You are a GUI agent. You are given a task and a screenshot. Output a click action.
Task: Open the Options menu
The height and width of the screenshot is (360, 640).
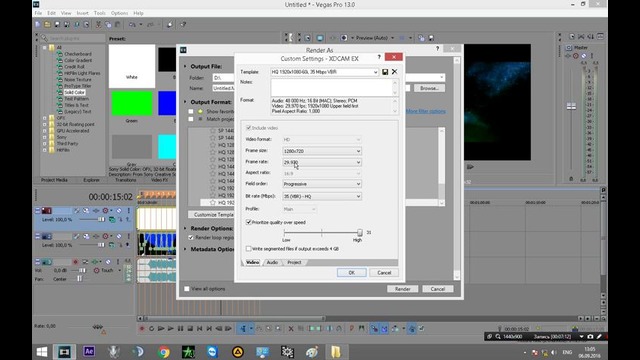click(x=119, y=13)
